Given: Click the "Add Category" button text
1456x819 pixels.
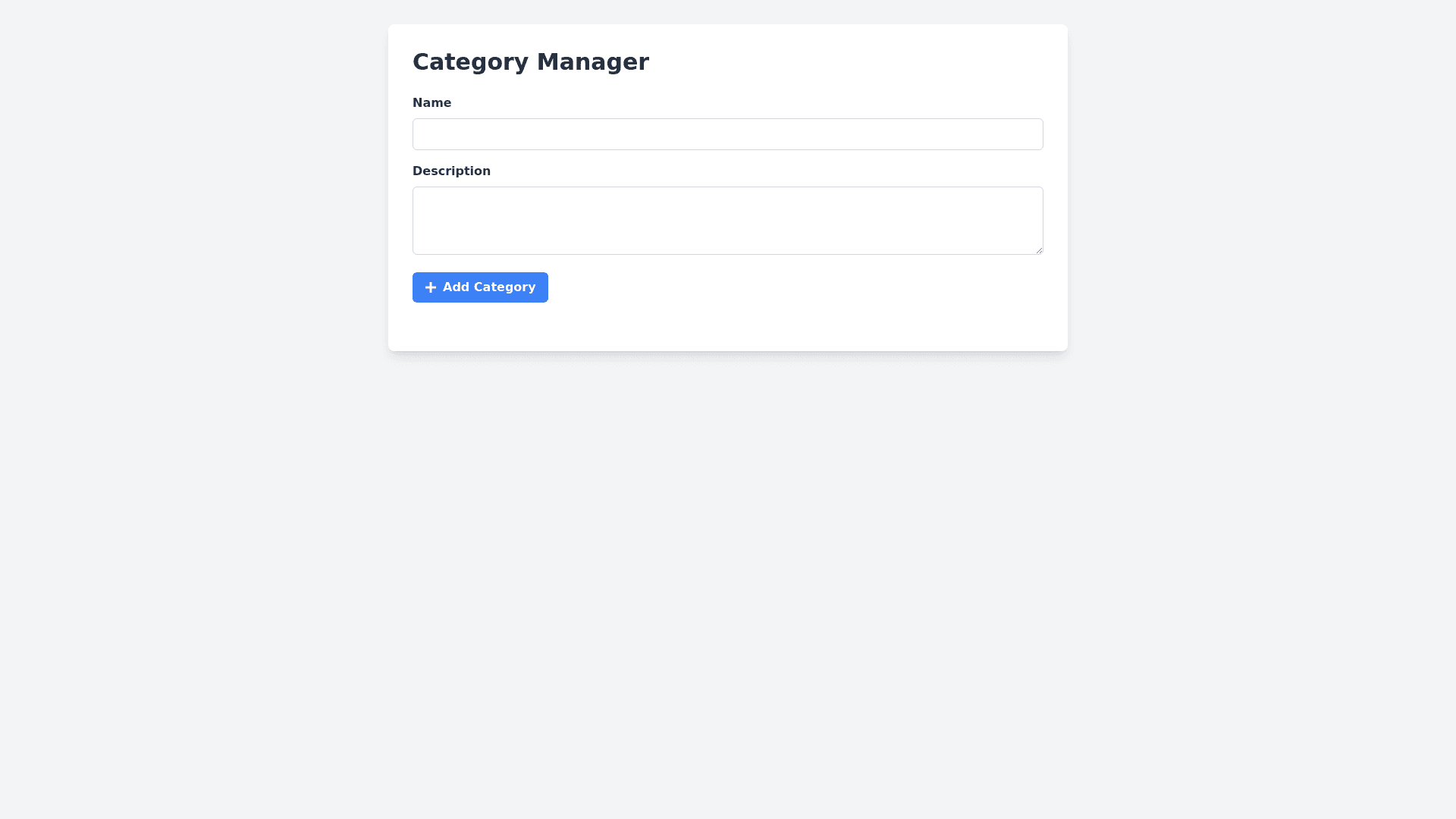Looking at the screenshot, I should click(x=489, y=287).
